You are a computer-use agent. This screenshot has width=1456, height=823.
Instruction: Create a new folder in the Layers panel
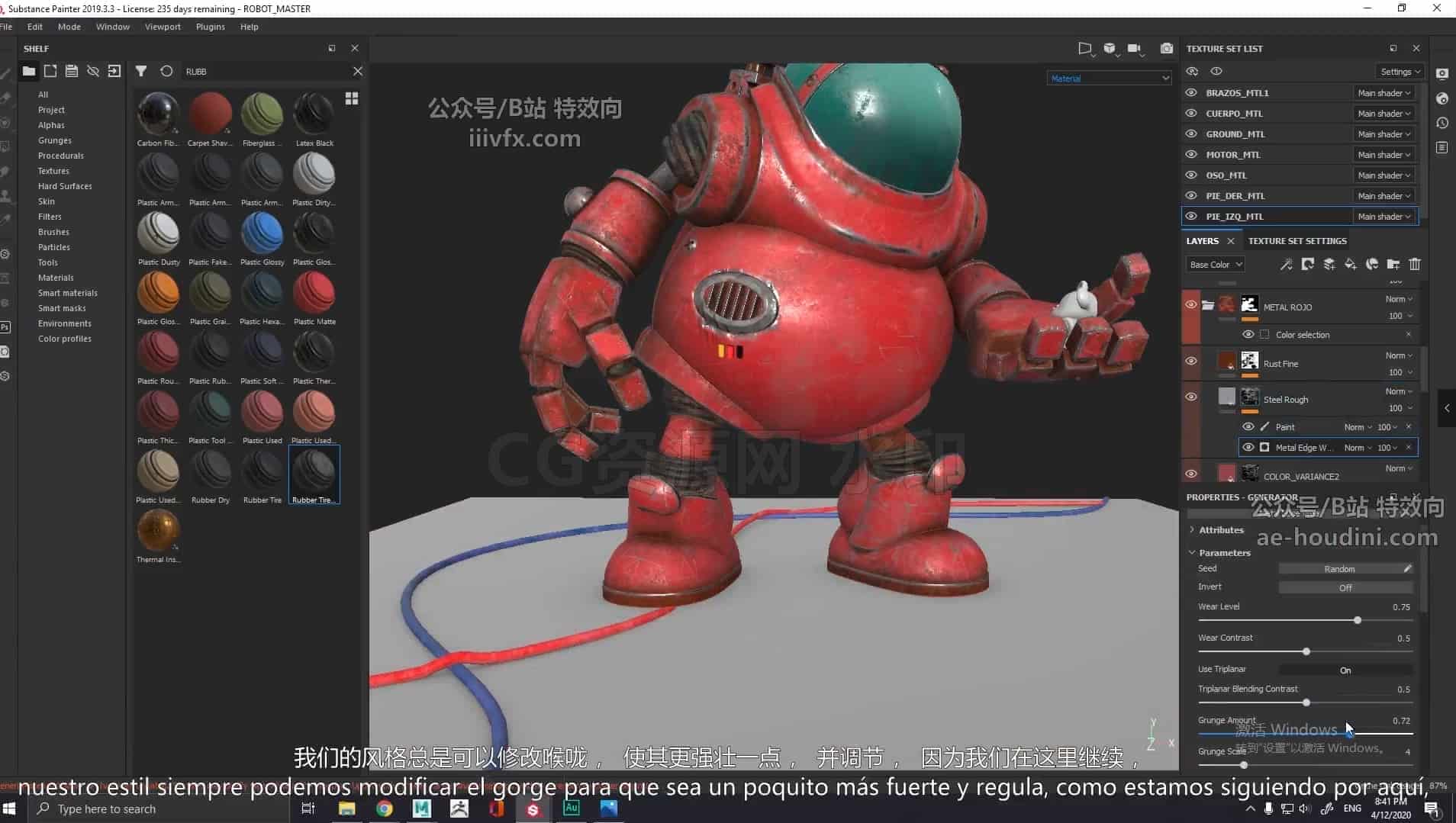click(1393, 264)
